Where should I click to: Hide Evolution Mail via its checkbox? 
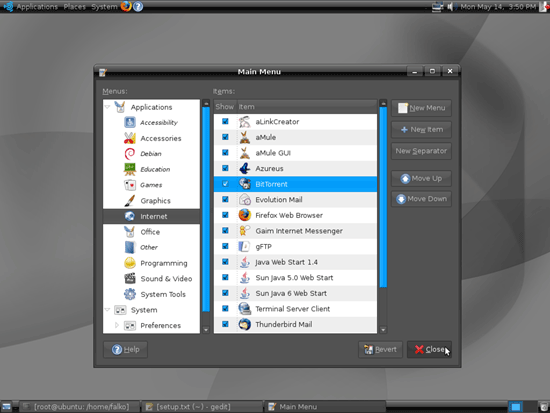(x=225, y=199)
